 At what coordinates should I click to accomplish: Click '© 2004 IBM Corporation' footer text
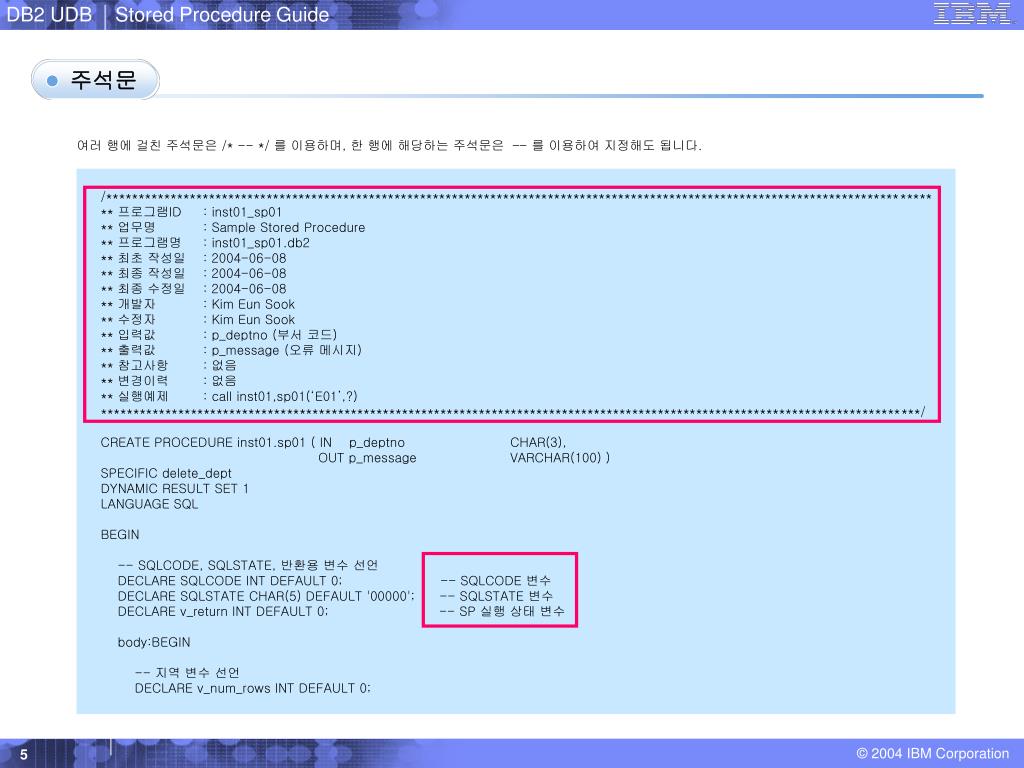[933, 753]
